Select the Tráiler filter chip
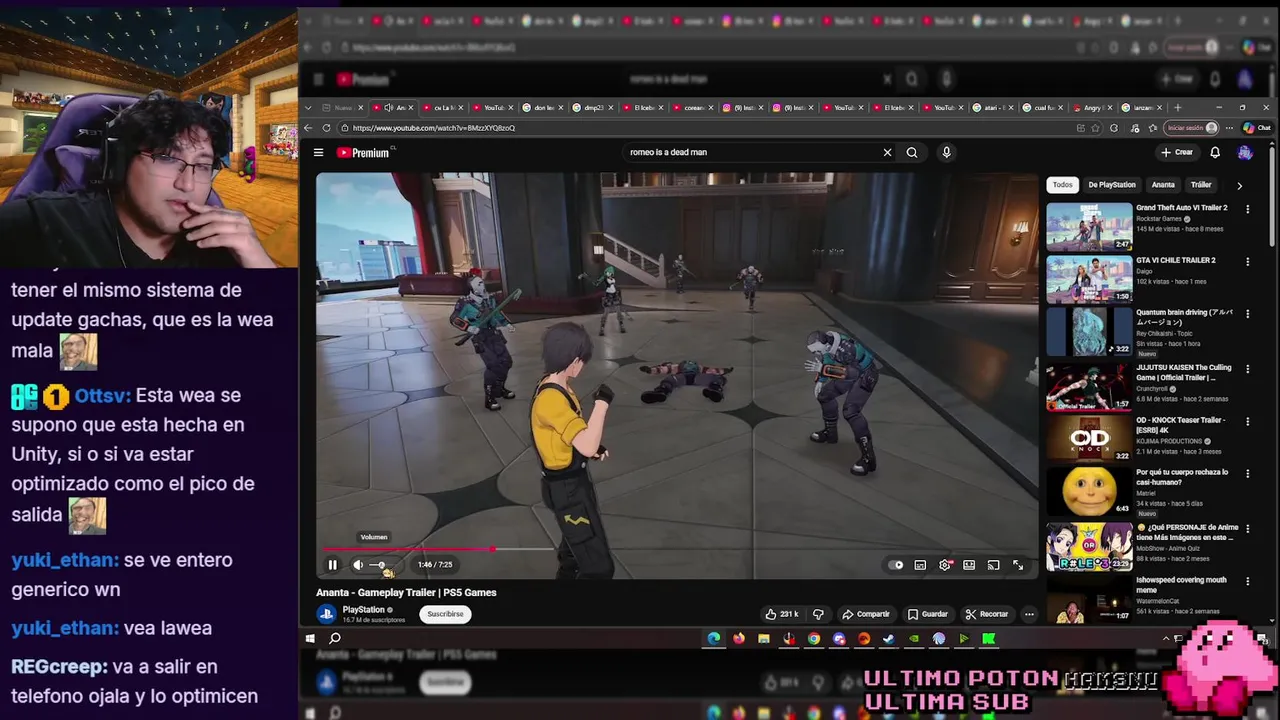This screenshot has height=720, width=1280. tap(1201, 185)
